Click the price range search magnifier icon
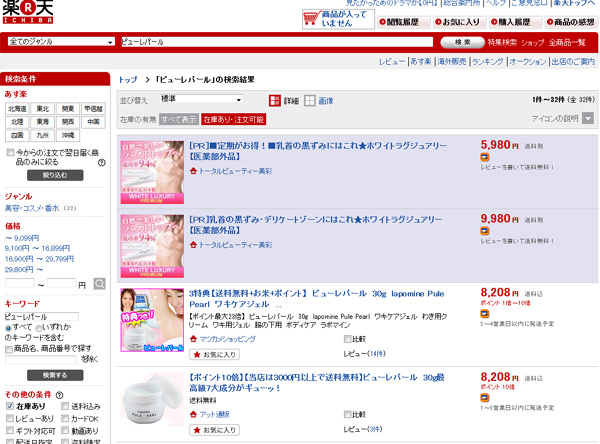 (99, 284)
